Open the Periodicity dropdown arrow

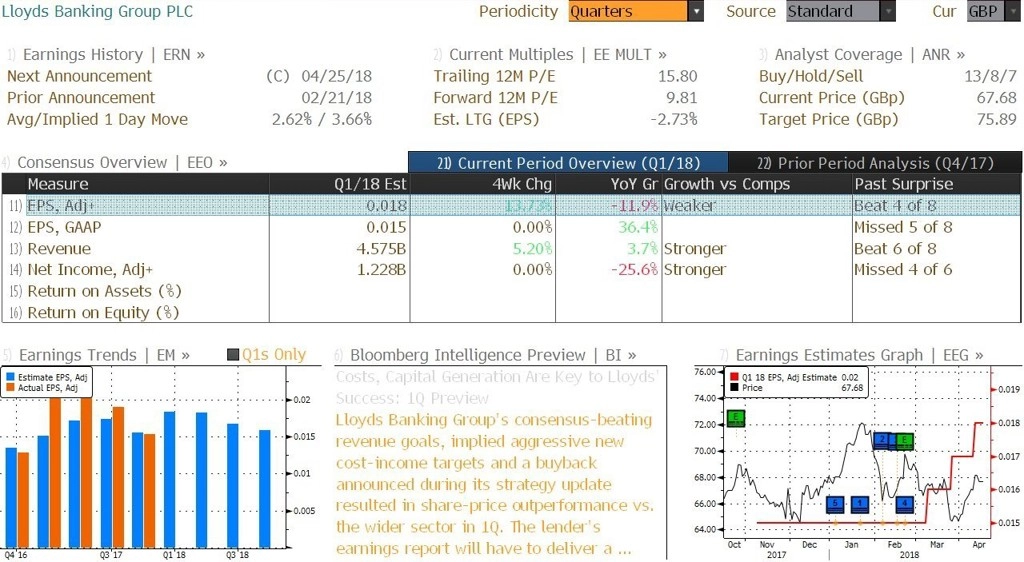coord(696,11)
